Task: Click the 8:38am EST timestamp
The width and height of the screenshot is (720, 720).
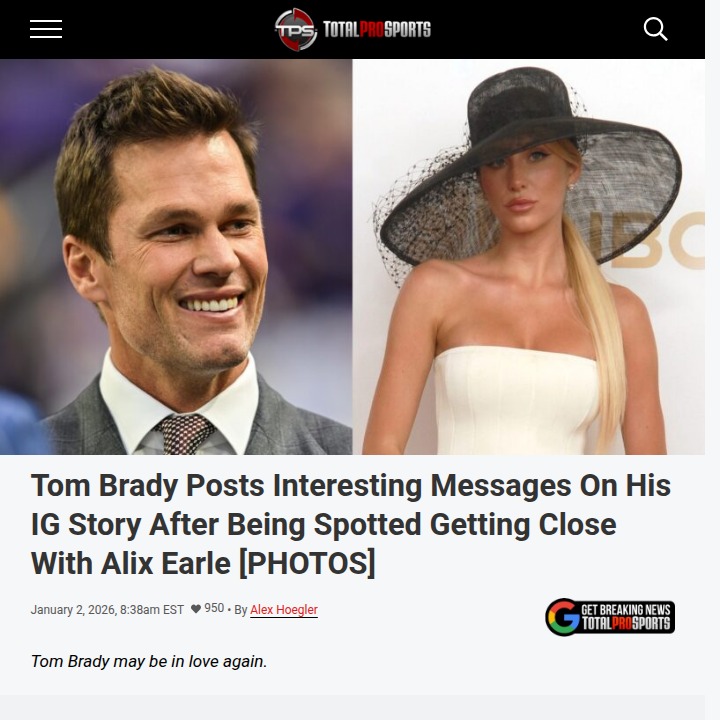Action: [152, 610]
